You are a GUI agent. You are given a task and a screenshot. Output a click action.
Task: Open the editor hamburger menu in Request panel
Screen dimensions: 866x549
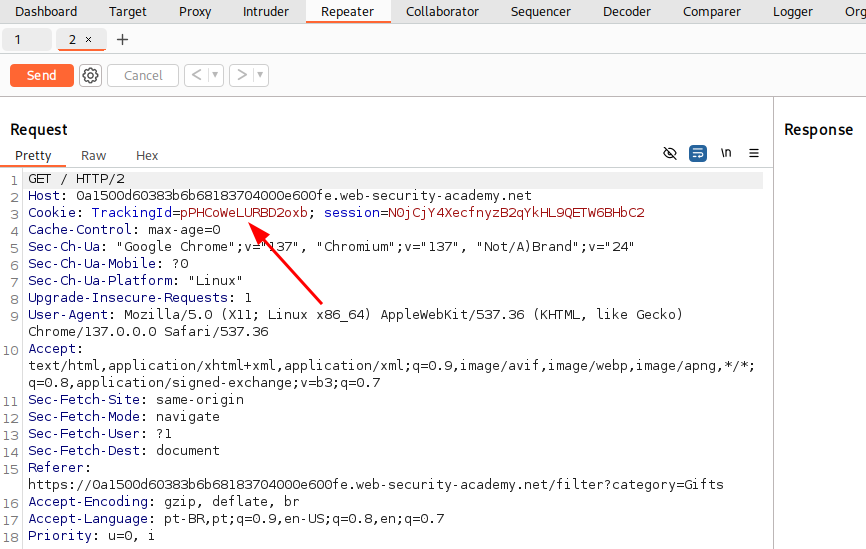(754, 153)
